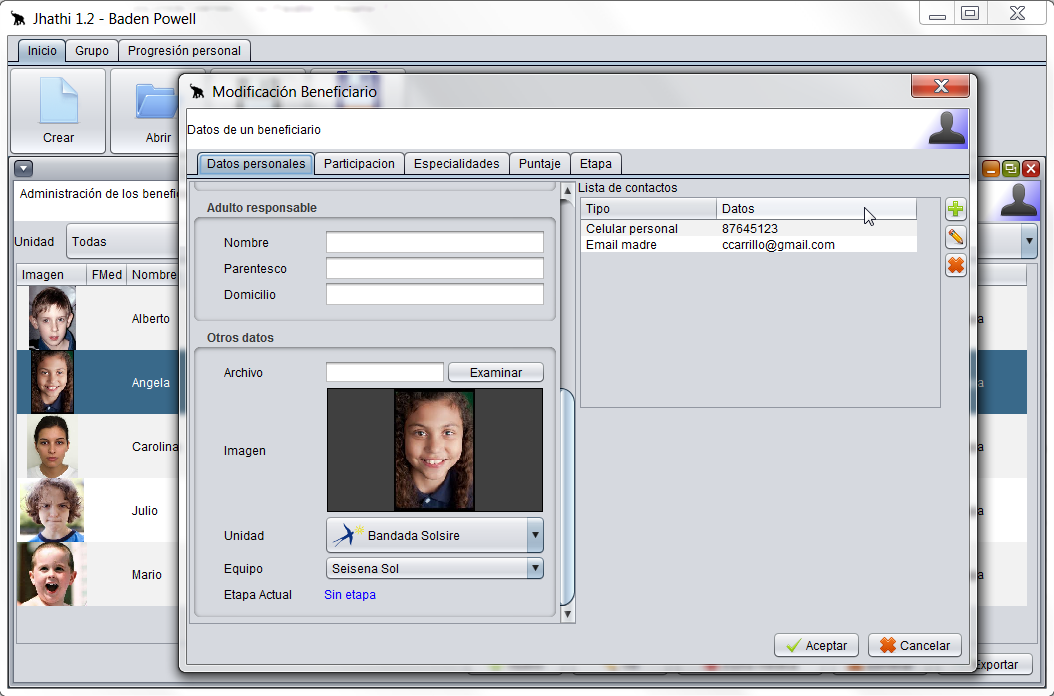Click the ccarrillo@gmail.com value
This screenshot has height=696, width=1054.
click(x=778, y=245)
